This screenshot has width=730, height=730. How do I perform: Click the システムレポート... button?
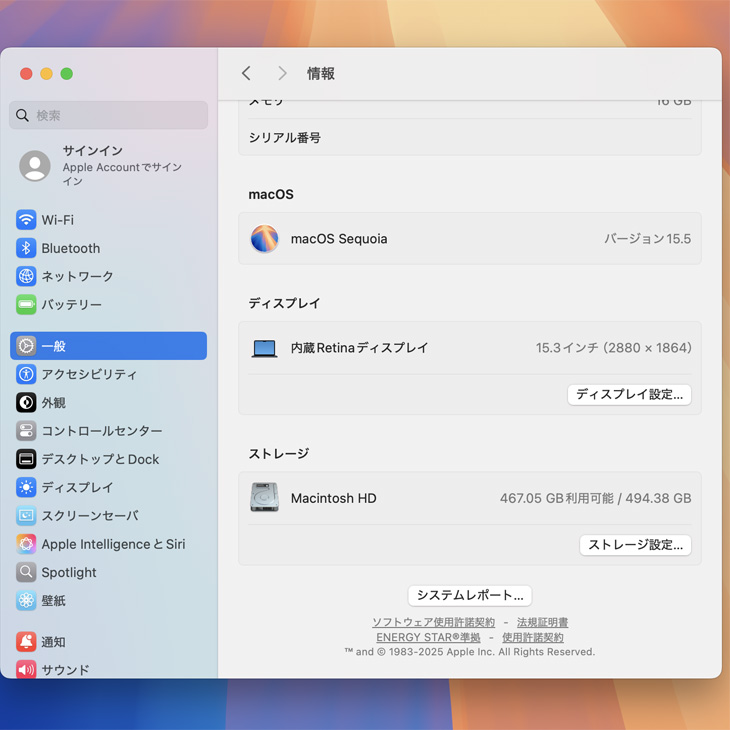pos(470,595)
